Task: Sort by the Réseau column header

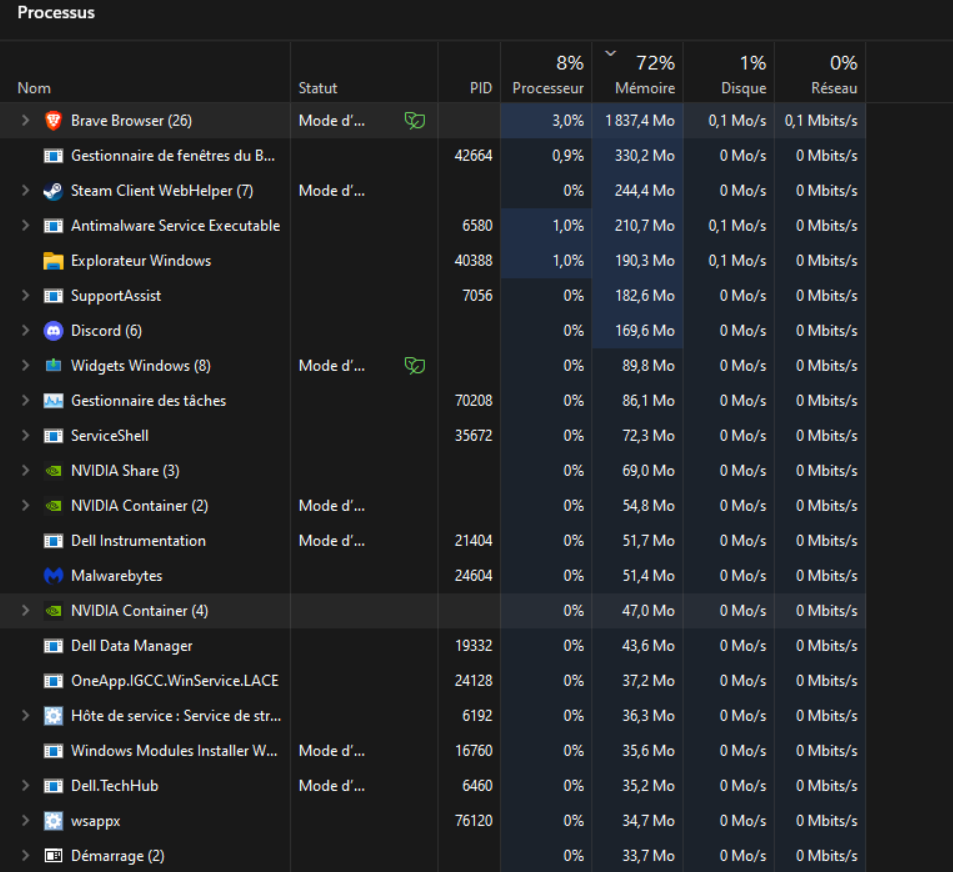Action: click(x=834, y=89)
